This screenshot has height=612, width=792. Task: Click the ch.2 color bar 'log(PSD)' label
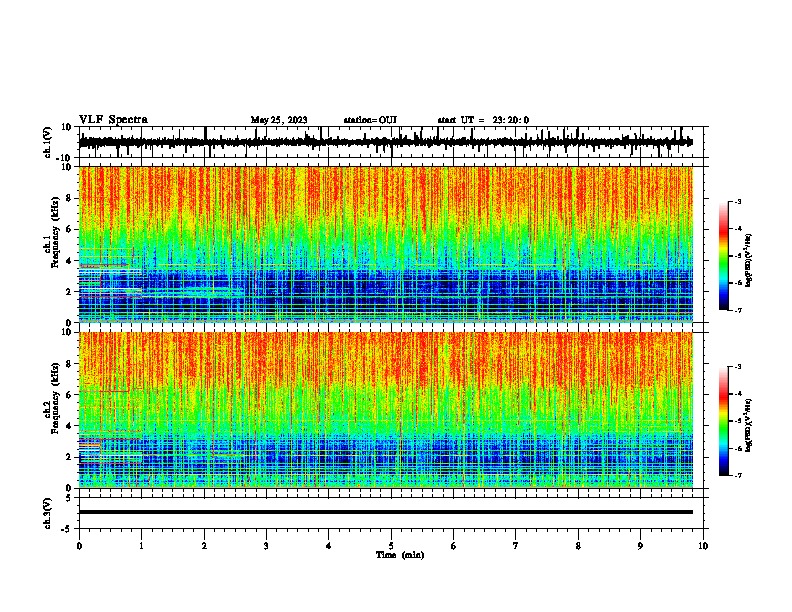(749, 426)
